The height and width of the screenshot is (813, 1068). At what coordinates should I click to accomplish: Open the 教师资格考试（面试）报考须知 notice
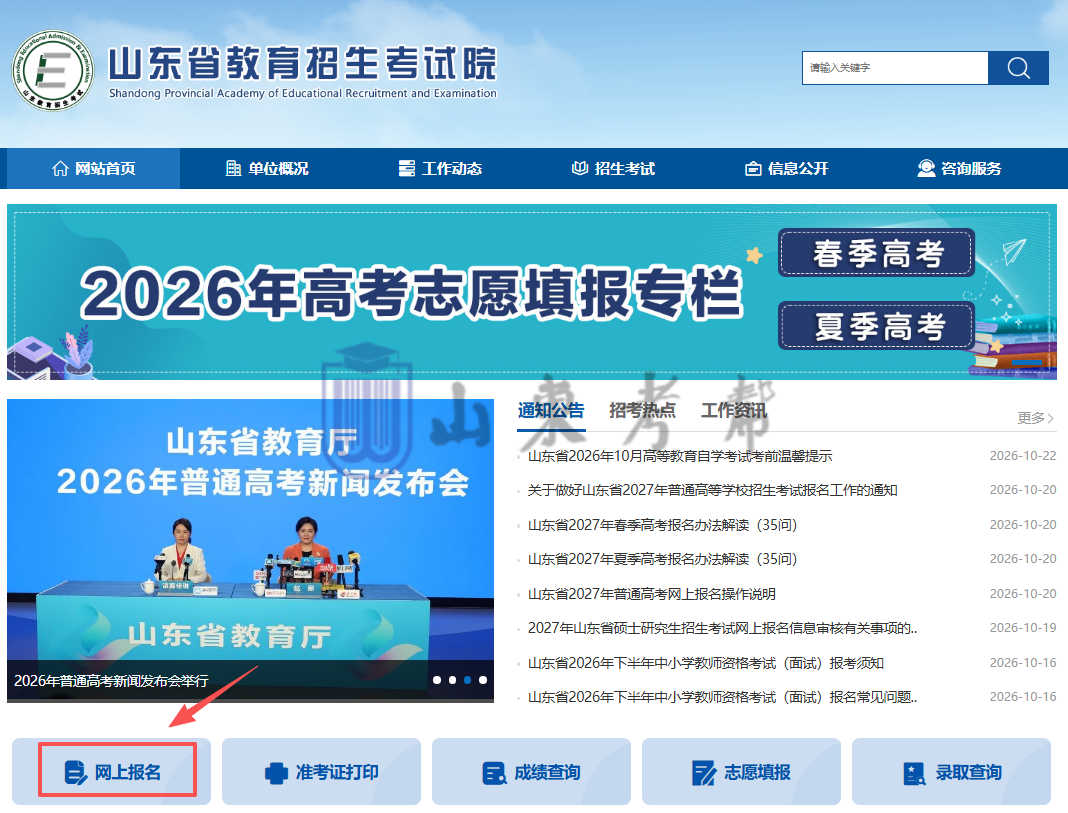(x=706, y=663)
